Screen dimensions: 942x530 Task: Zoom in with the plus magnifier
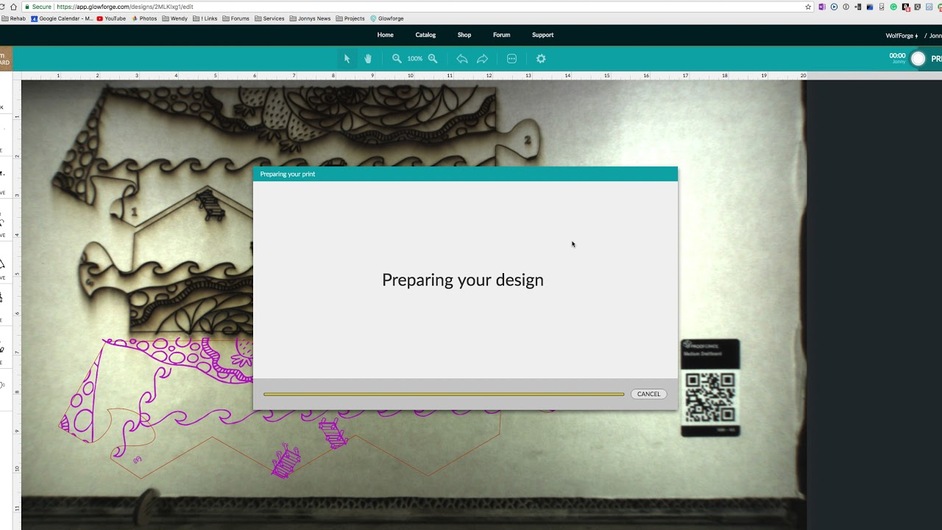coord(433,59)
